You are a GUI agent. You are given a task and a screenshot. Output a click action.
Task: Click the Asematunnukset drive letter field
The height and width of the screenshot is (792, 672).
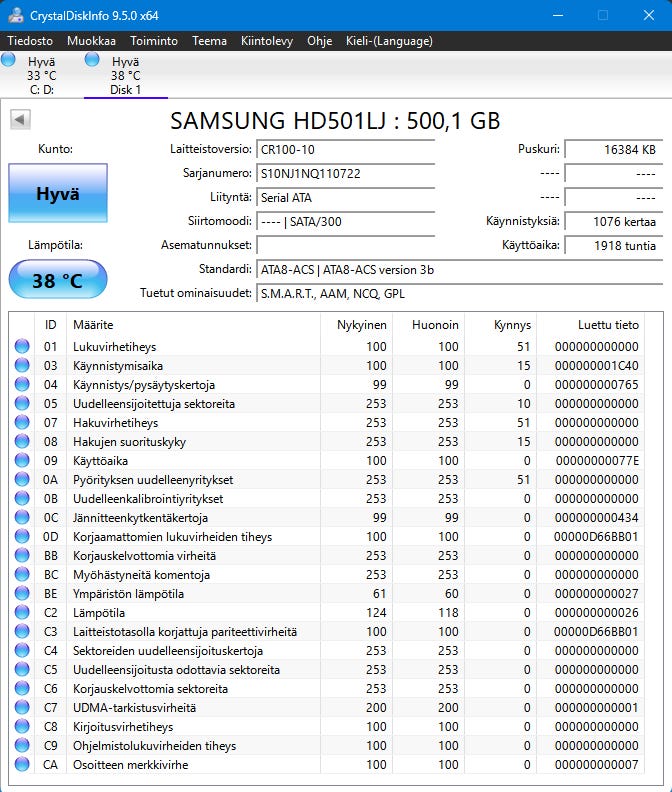pos(345,245)
